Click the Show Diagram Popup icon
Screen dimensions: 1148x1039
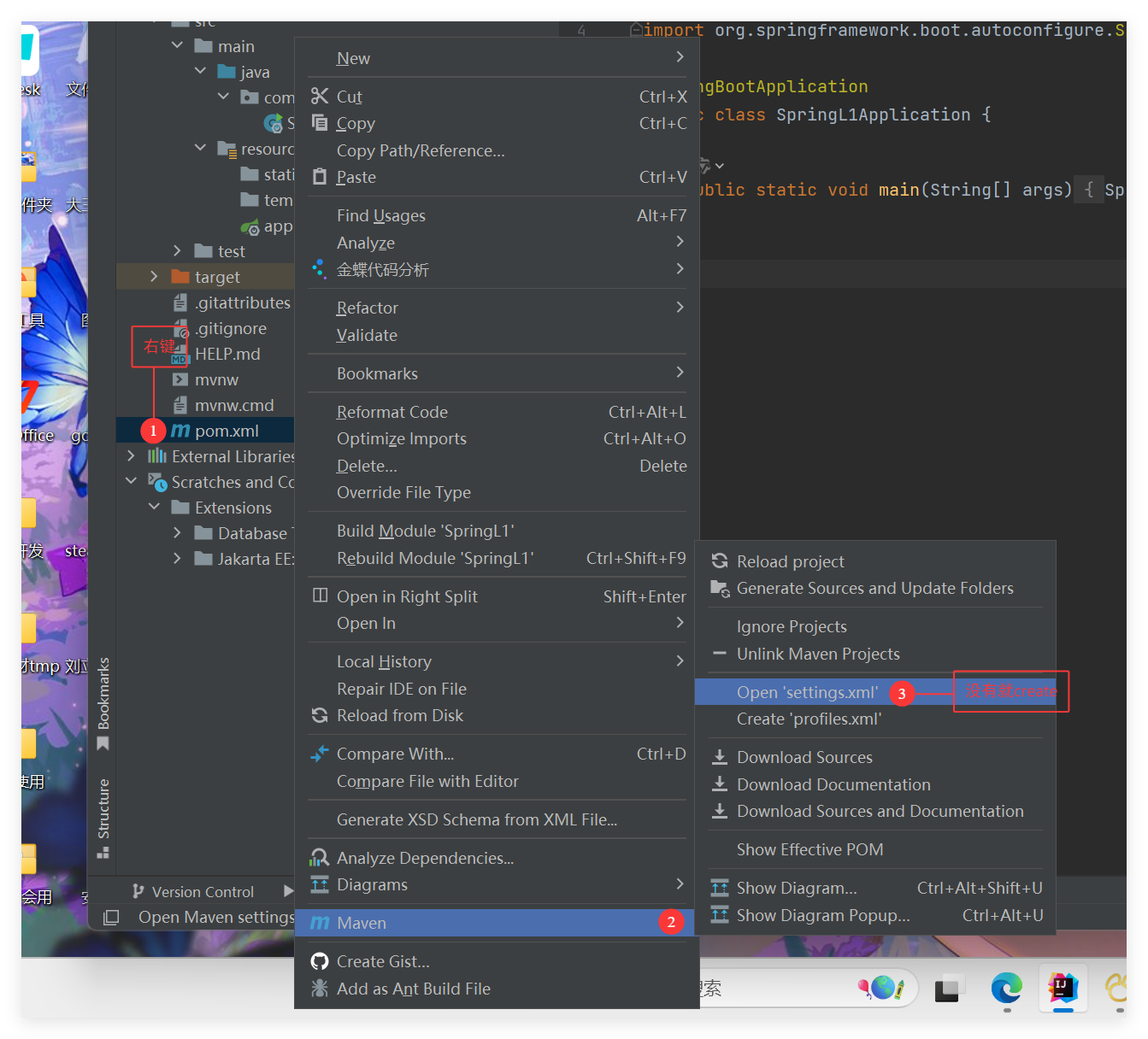pyautogui.click(x=720, y=914)
